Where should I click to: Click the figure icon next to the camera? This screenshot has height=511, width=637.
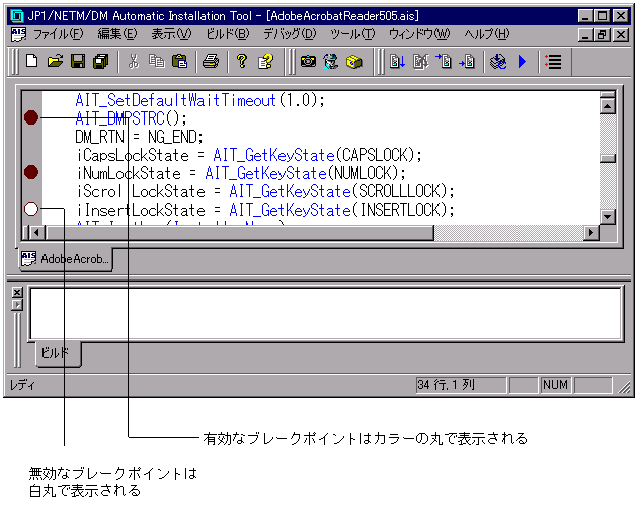click(x=331, y=61)
